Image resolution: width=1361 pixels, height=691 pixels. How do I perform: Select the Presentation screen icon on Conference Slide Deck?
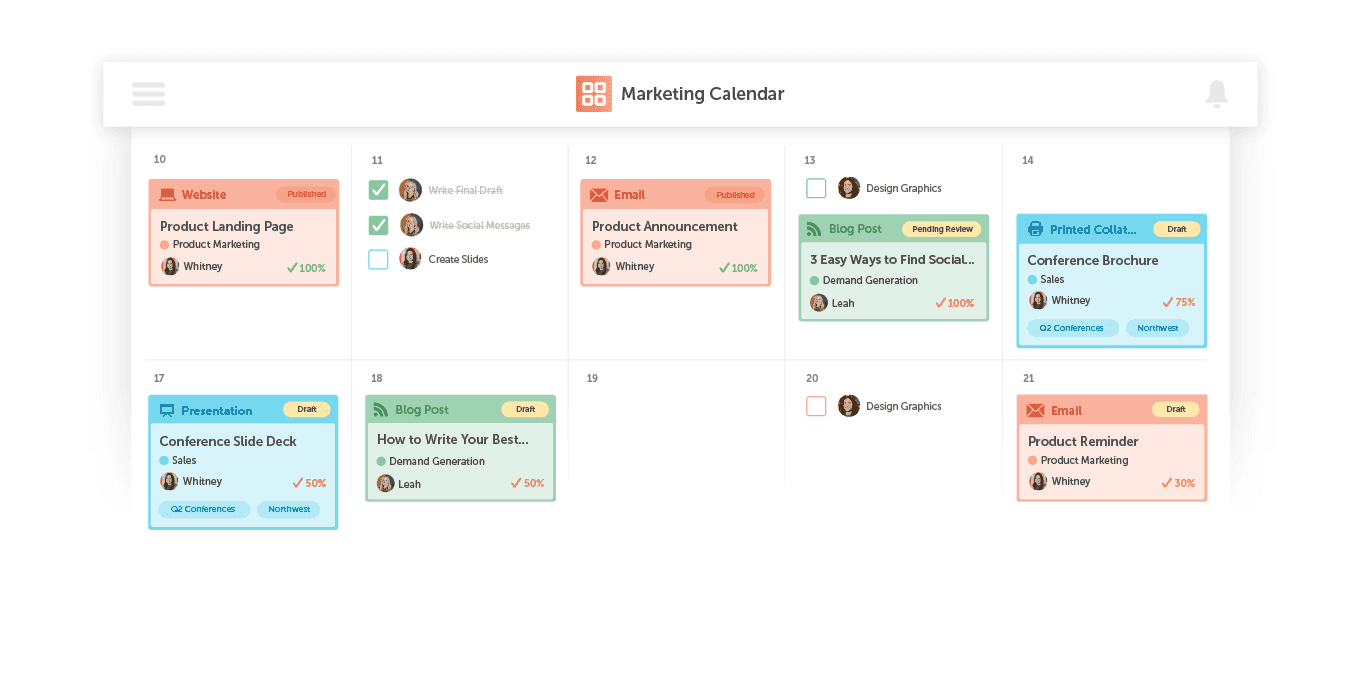(165, 410)
